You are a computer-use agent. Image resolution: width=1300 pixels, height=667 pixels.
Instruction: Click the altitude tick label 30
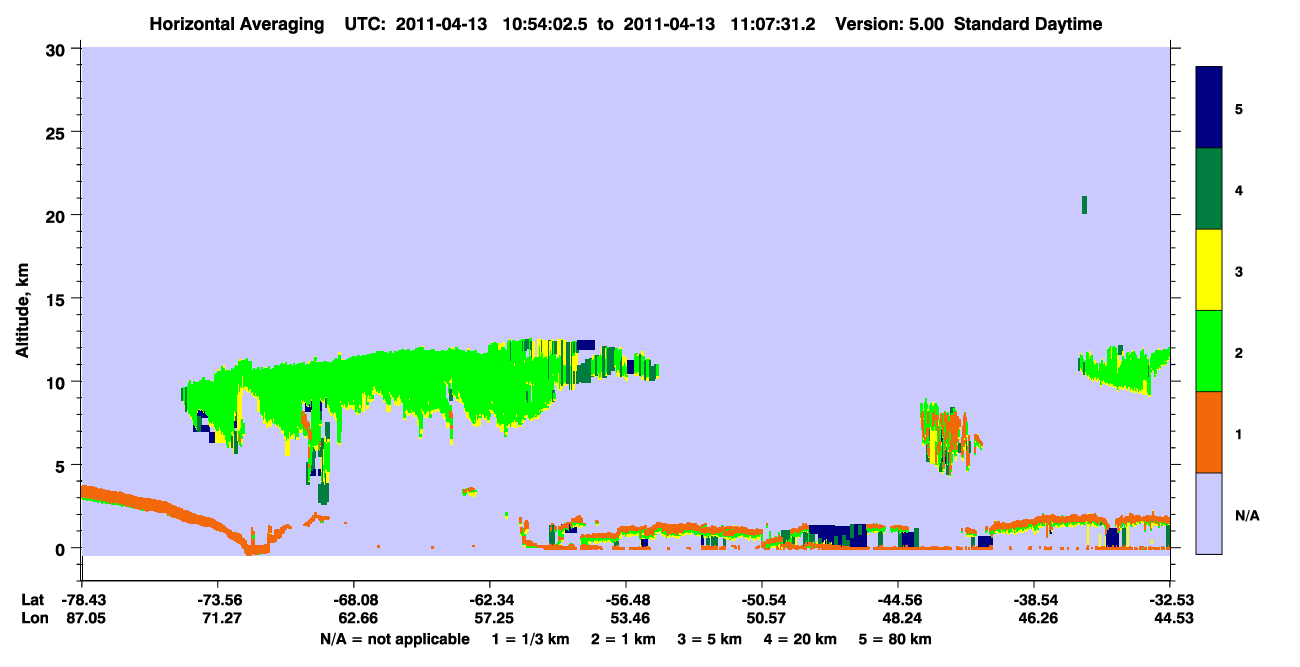(58, 49)
